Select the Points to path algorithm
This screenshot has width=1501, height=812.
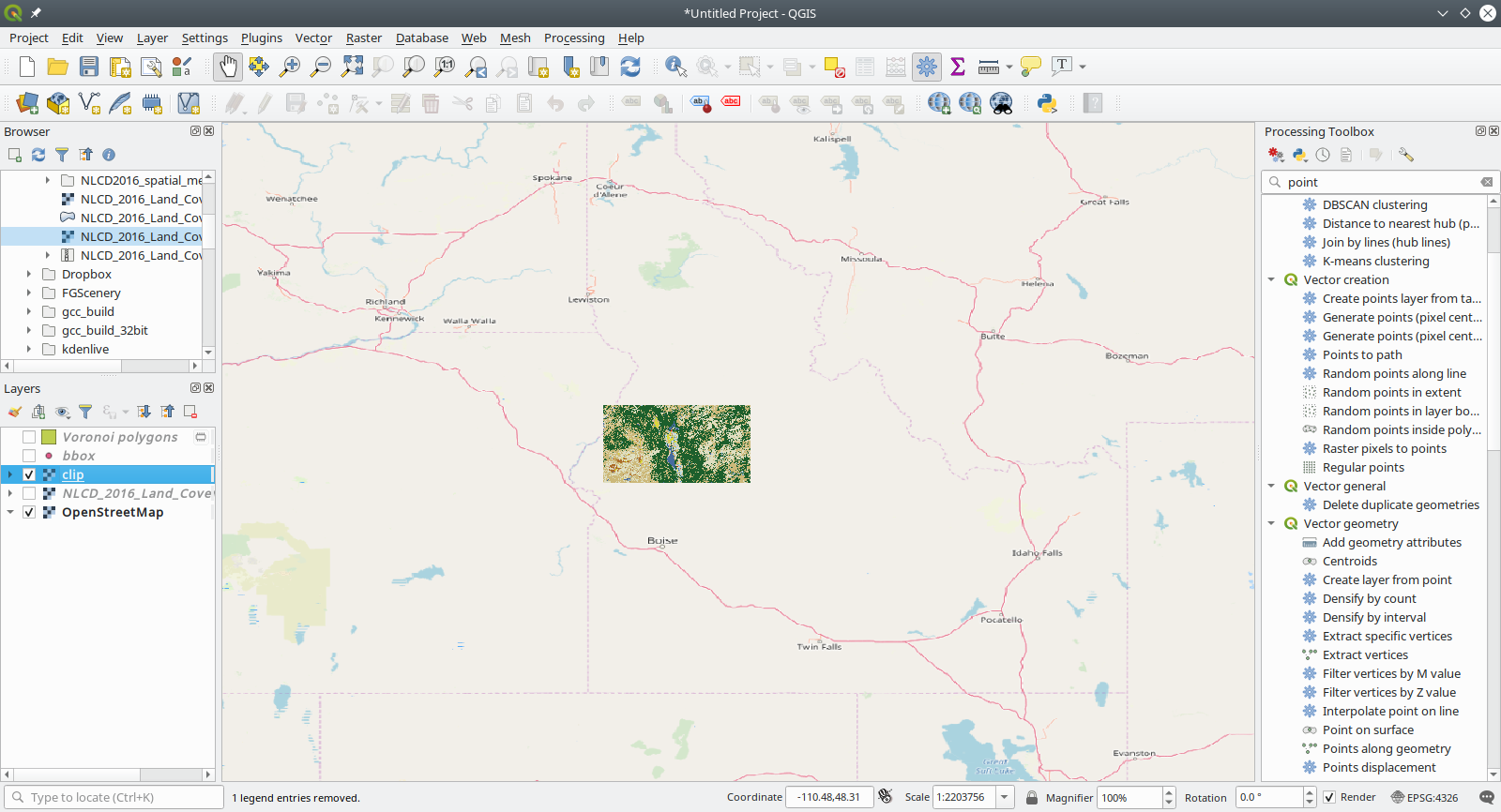point(1362,354)
